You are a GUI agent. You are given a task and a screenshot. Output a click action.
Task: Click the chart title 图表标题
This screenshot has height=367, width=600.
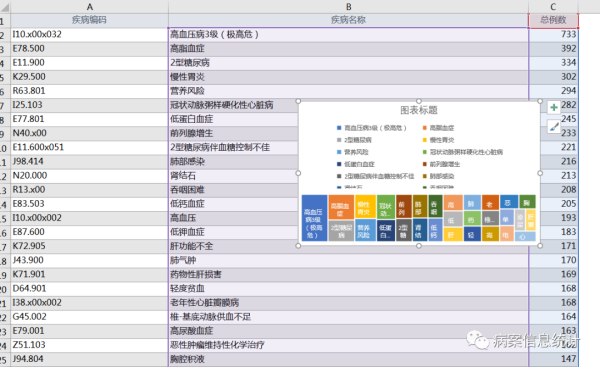pyautogui.click(x=419, y=110)
